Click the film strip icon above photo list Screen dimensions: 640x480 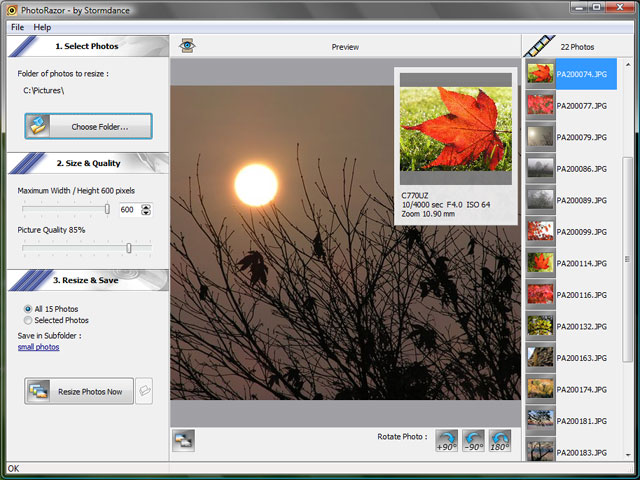click(540, 46)
